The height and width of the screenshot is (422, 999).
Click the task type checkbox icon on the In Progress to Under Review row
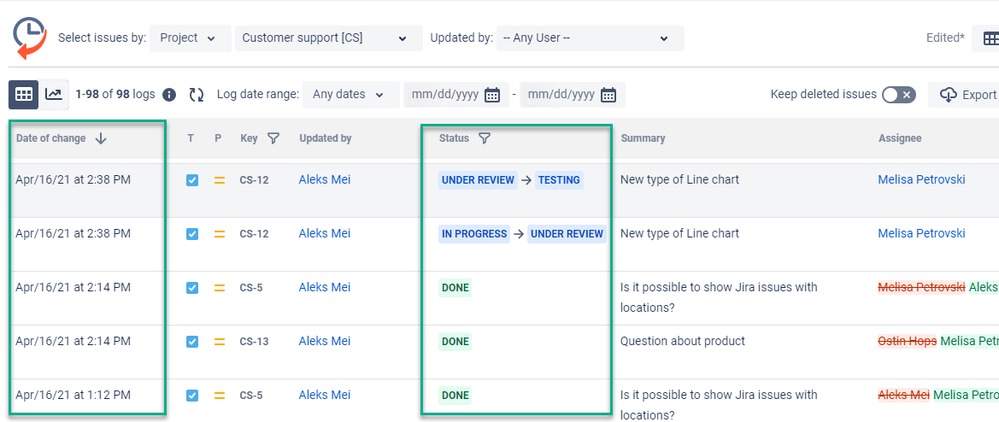(192, 234)
